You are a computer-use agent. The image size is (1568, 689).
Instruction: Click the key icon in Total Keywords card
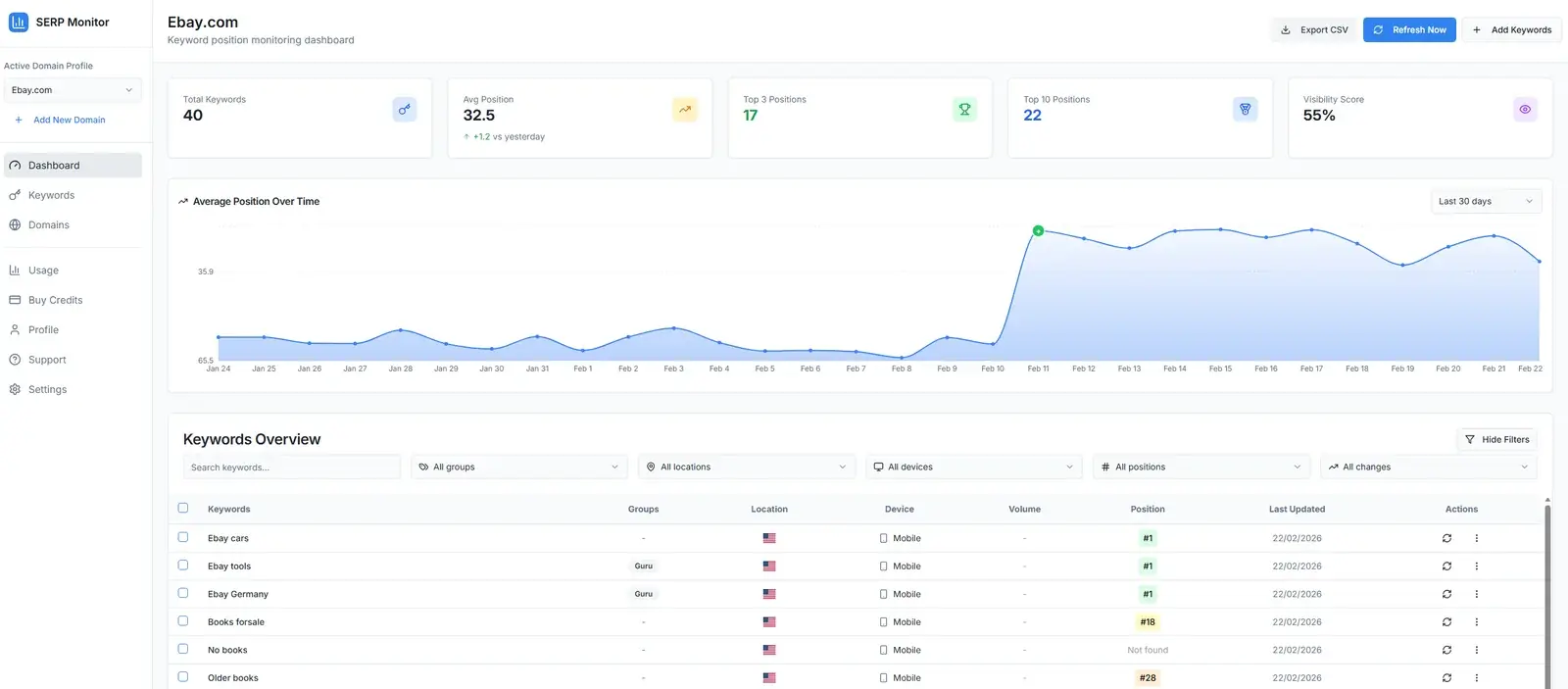[405, 109]
